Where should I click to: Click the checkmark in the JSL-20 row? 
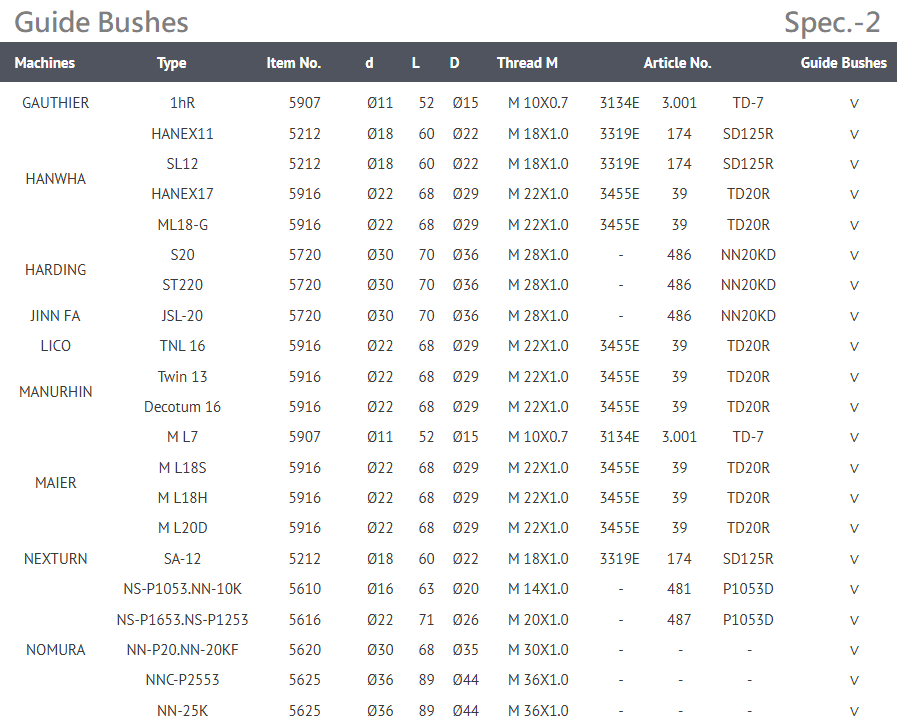(854, 317)
